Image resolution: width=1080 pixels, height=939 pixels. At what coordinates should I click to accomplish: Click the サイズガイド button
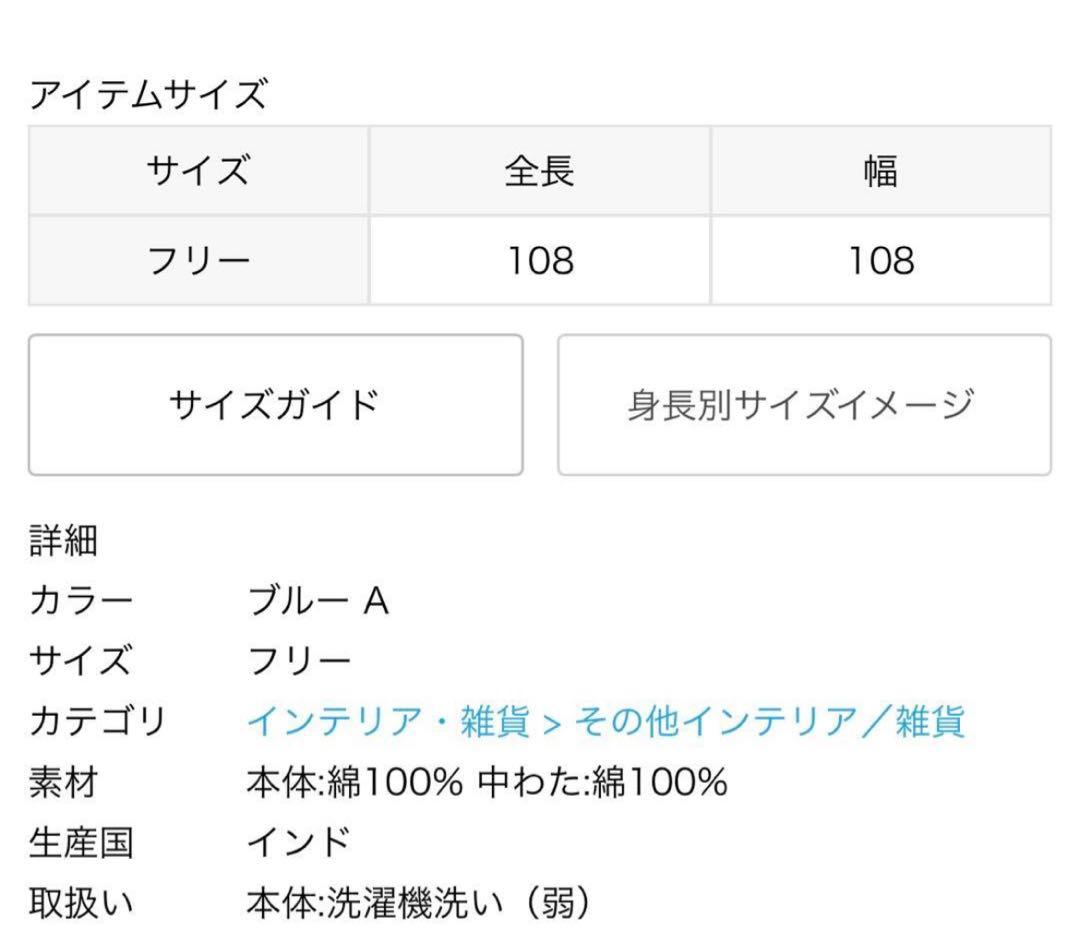click(275, 403)
